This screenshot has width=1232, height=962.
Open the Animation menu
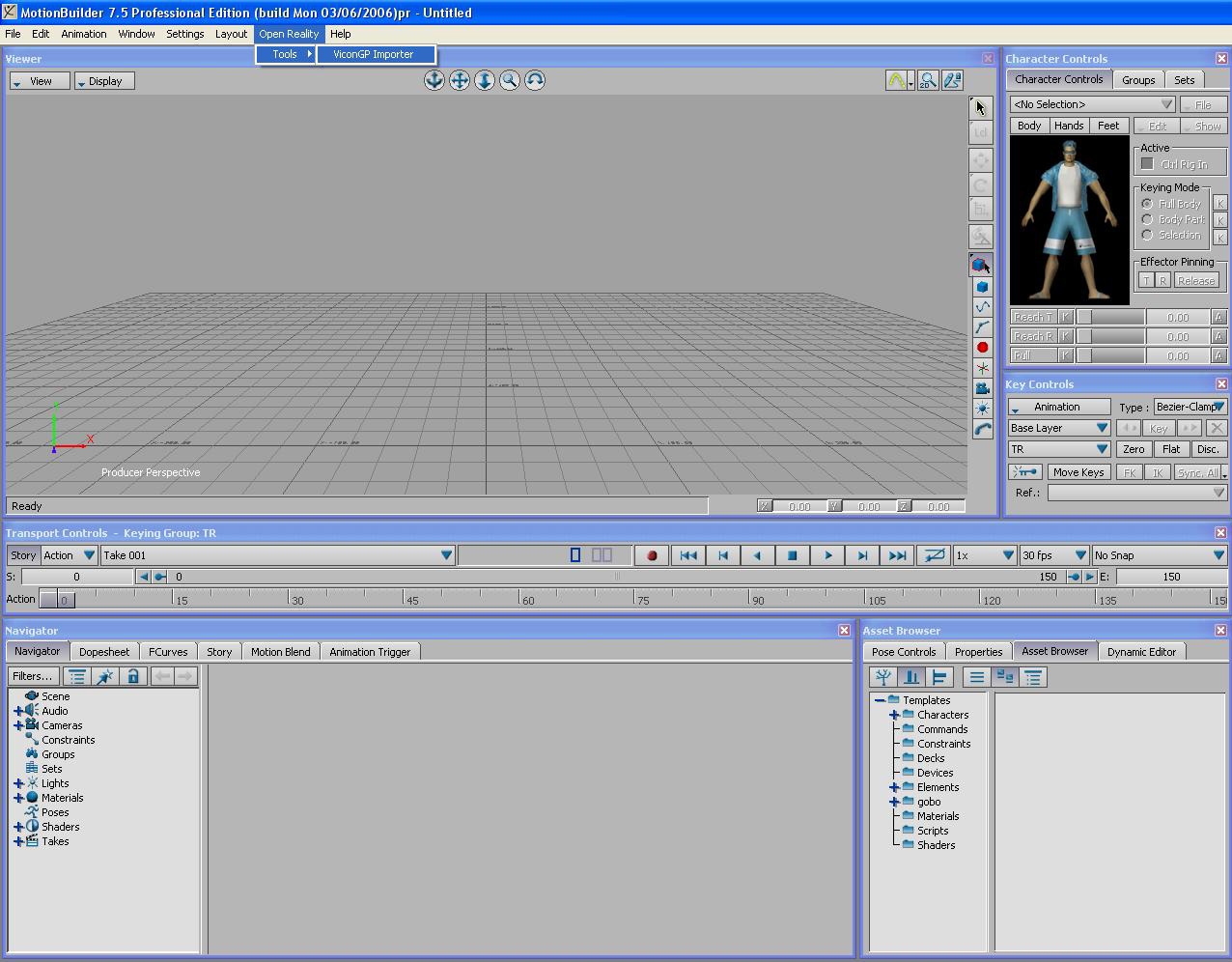pyautogui.click(x=84, y=34)
